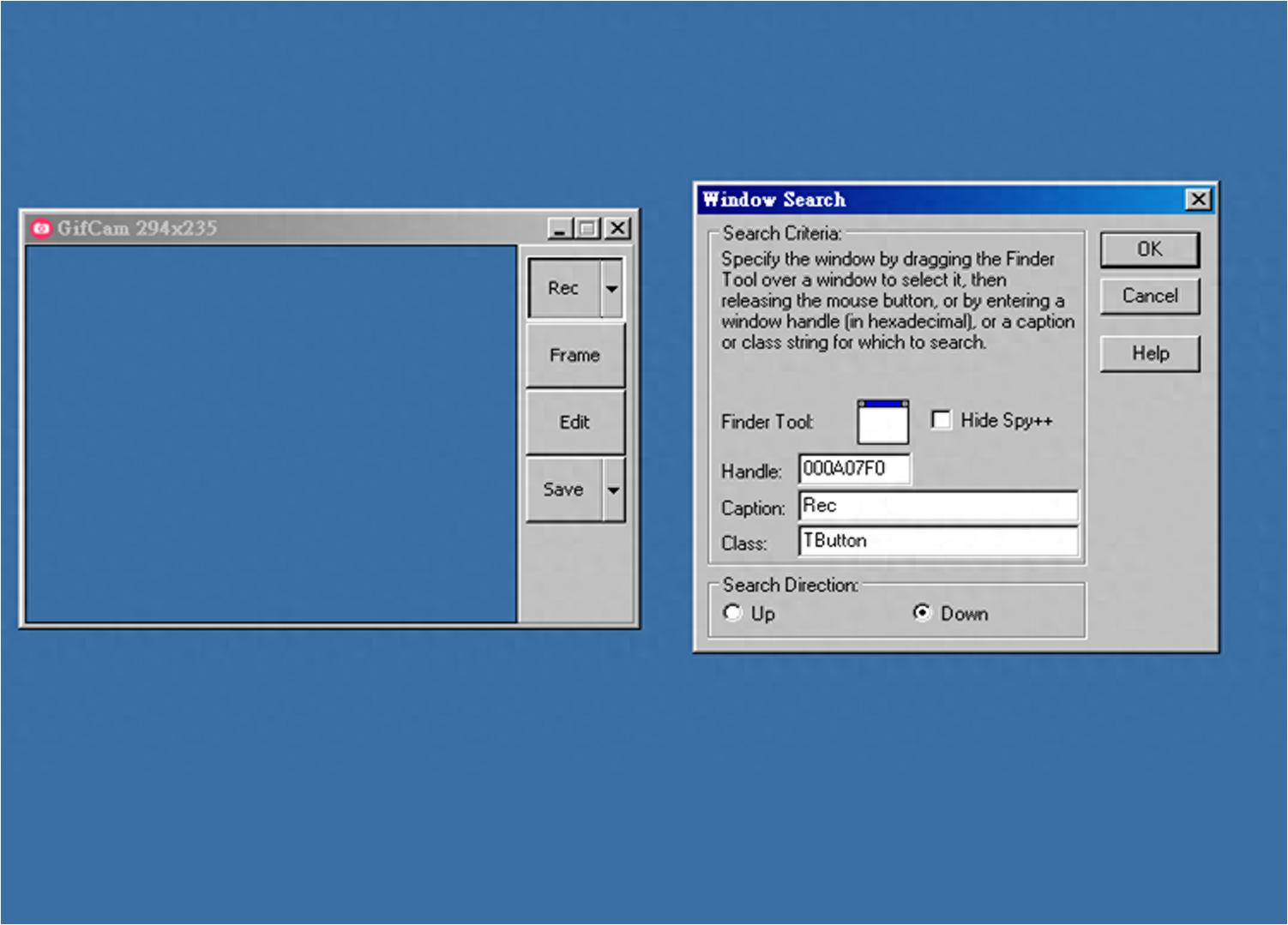Open the Save button dropdown arrow
Screen dimensions: 1288x925
(613, 490)
